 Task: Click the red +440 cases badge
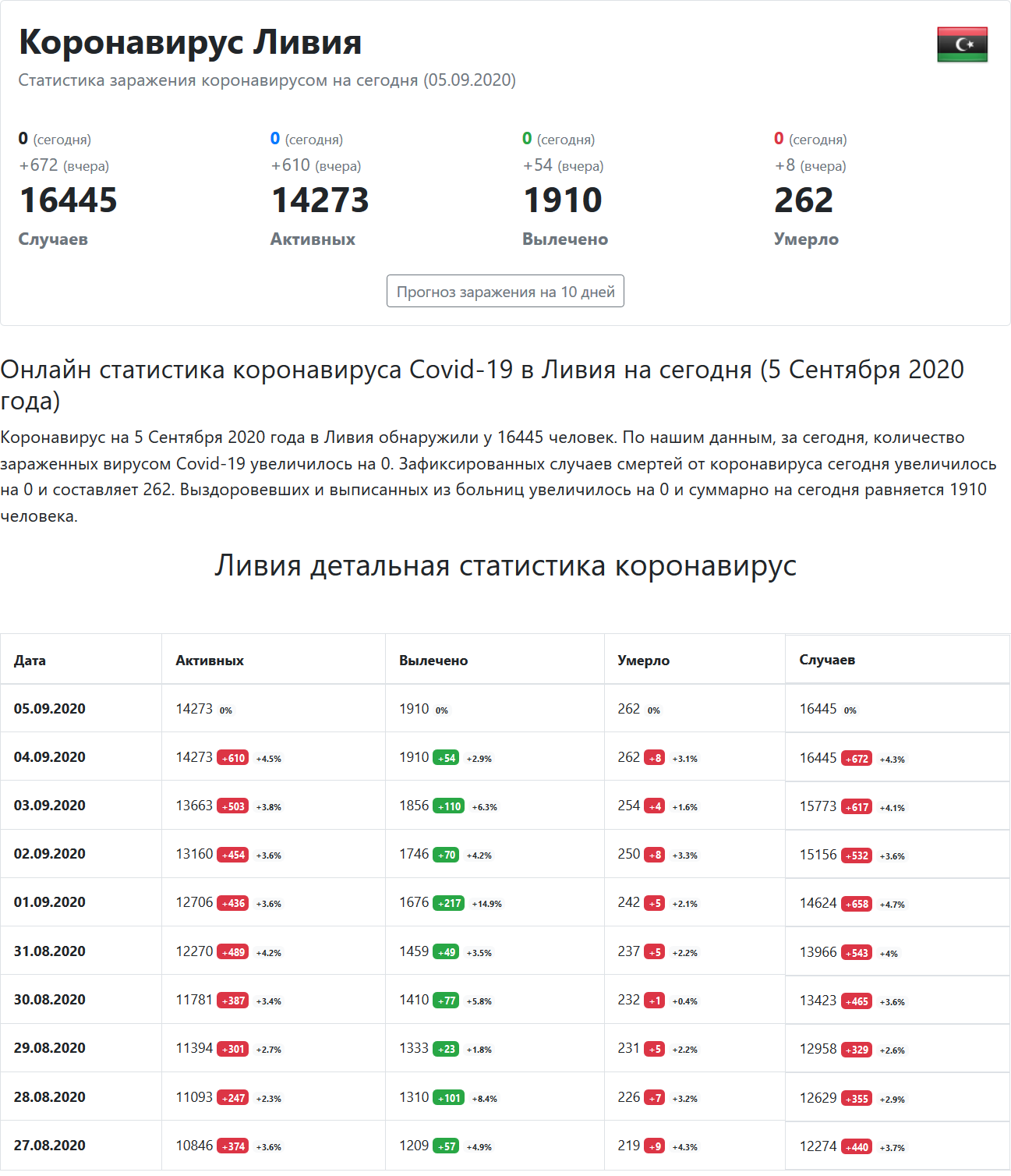coord(857,1147)
